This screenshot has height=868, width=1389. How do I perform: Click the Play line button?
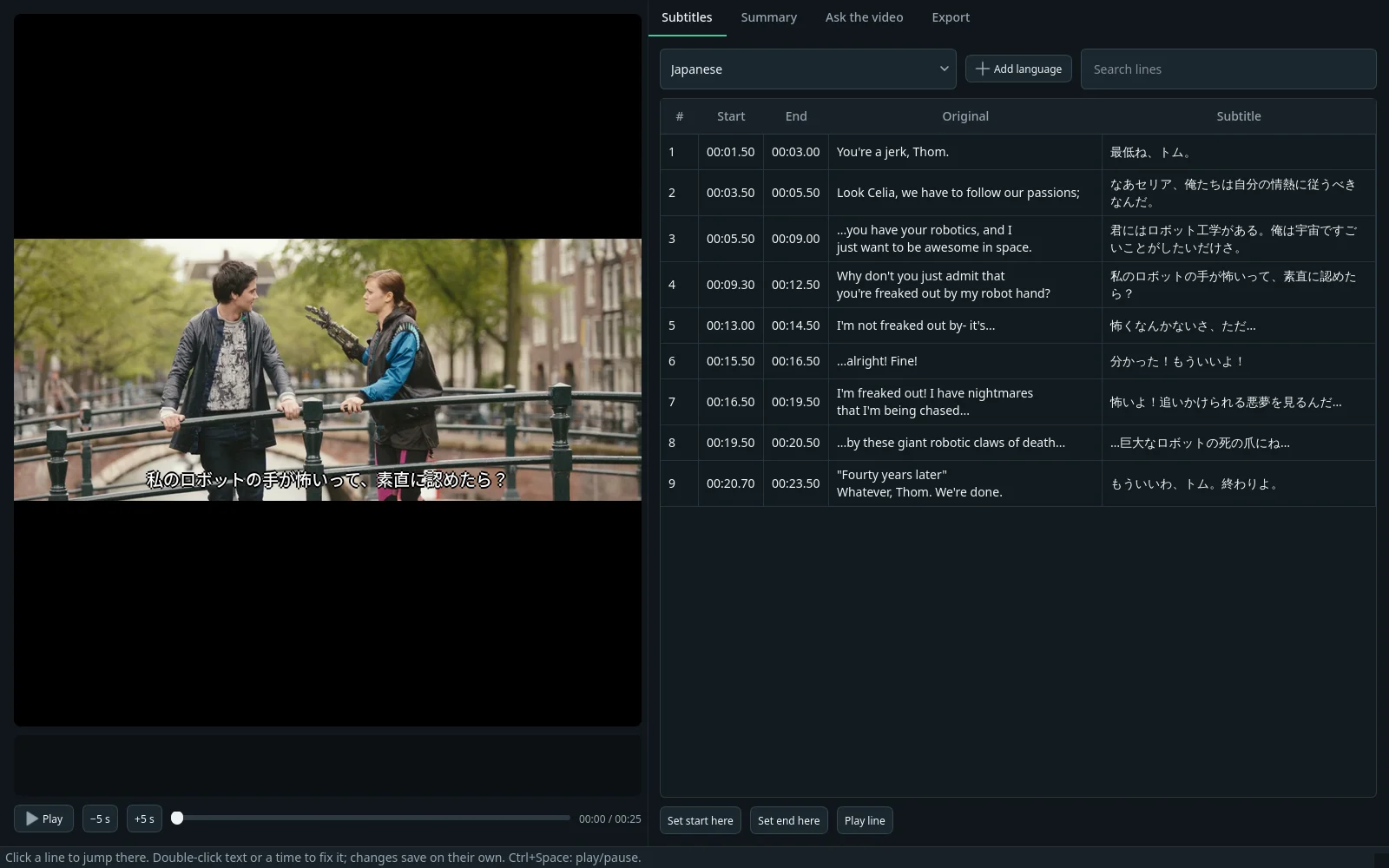865,820
